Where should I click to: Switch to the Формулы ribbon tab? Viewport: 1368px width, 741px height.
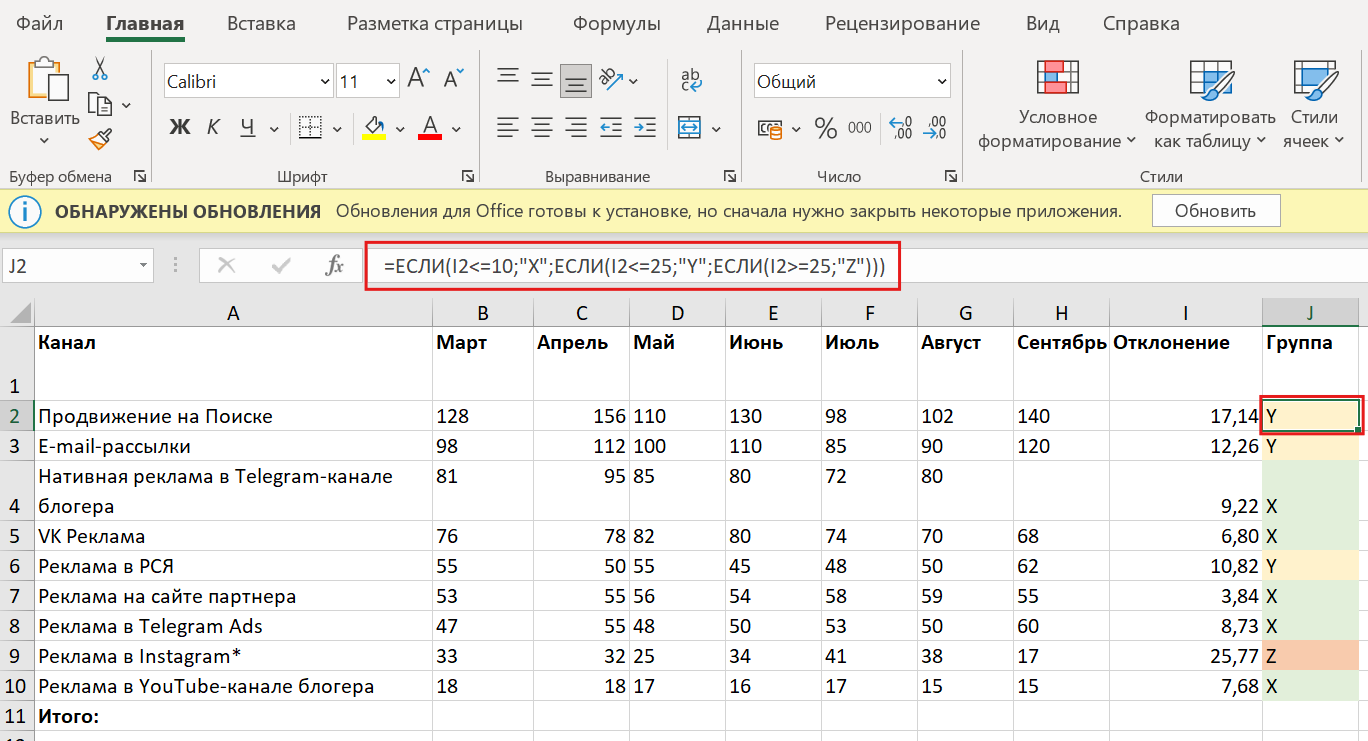click(617, 22)
